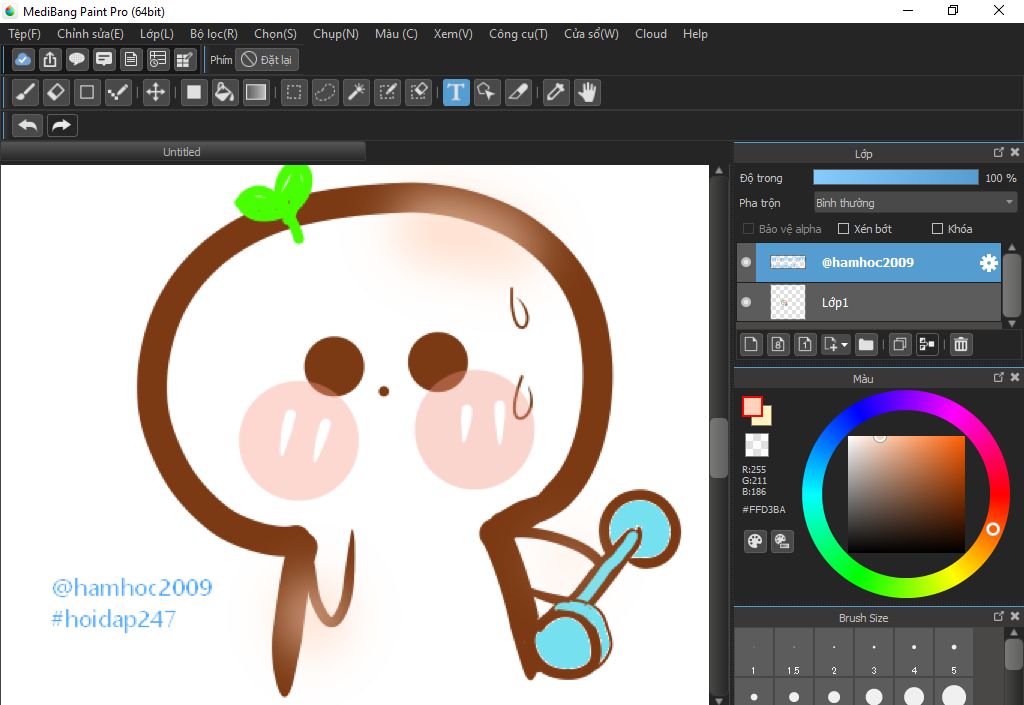Open the Pha trộn blend mode dropdown
The width and height of the screenshot is (1024, 705).
coord(915,203)
